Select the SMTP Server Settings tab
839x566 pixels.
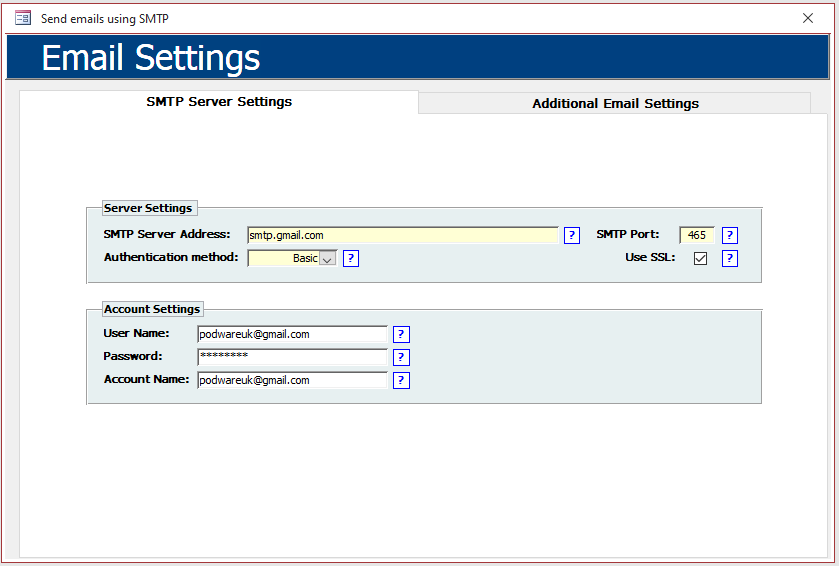pyautogui.click(x=219, y=102)
